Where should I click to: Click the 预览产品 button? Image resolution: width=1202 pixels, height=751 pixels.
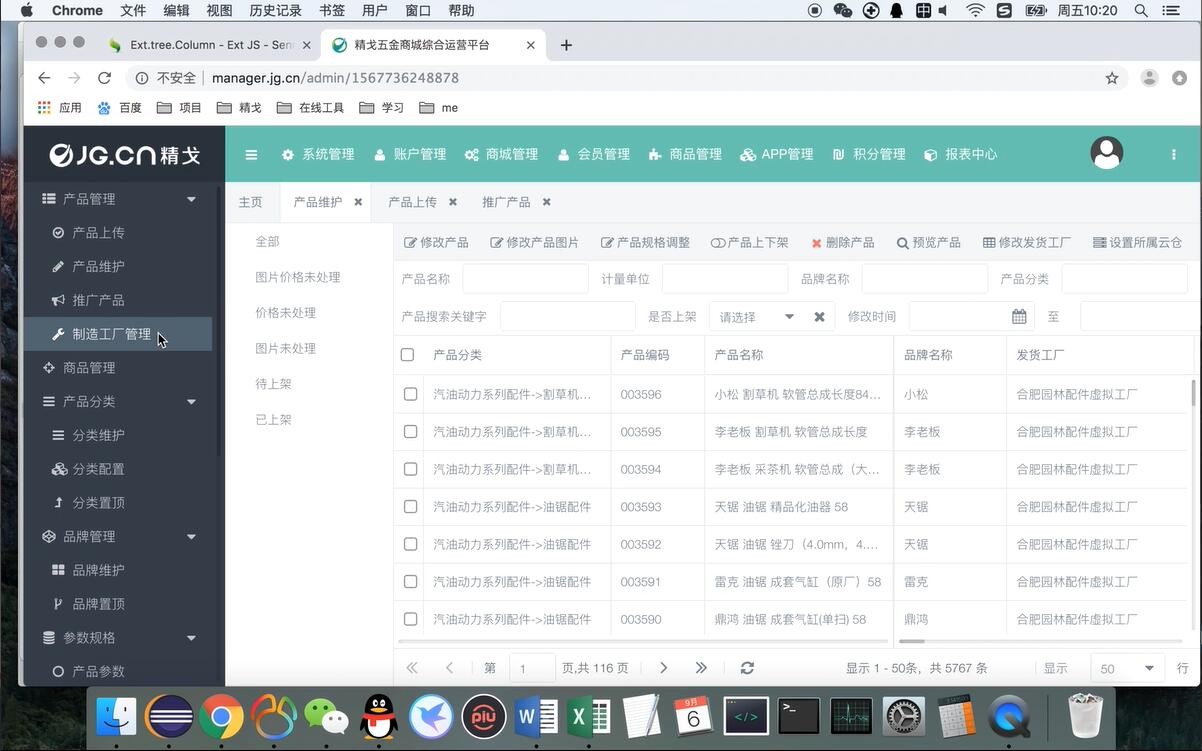928,243
